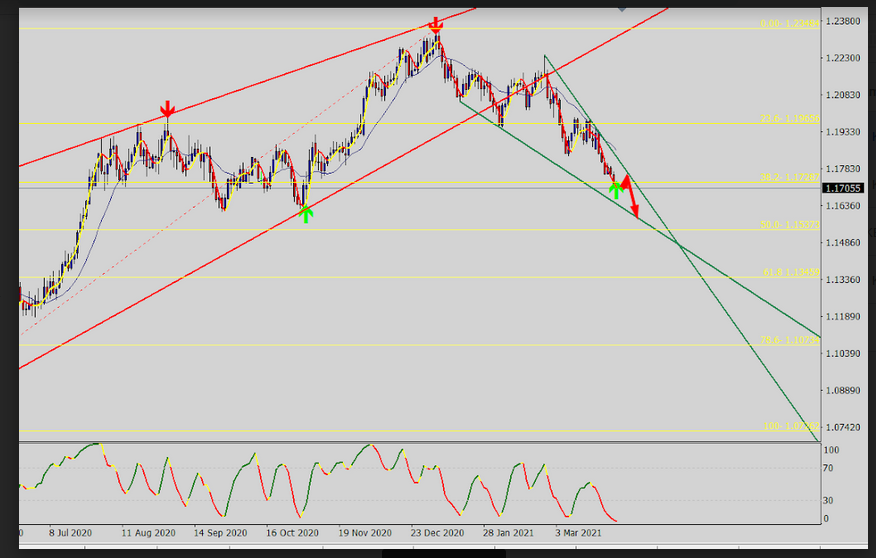Click the 1.23800 price on the scale
Viewport: 876px width, 558px height.
[x=841, y=21]
